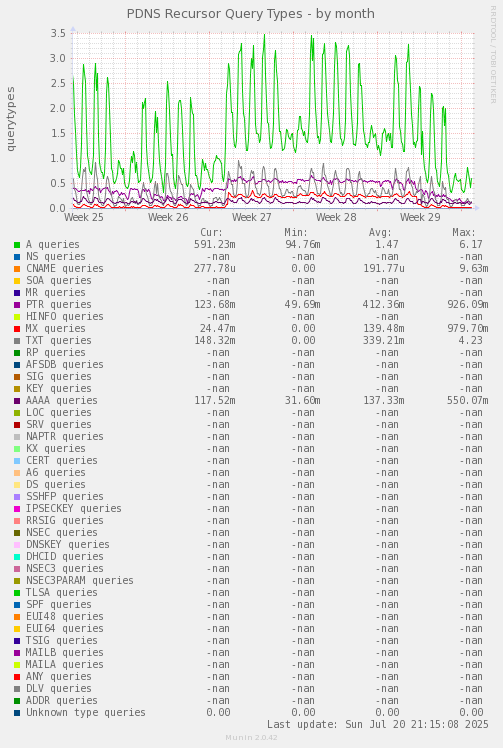The width and height of the screenshot is (503, 748).
Task: Click the red MX queries color swatch
Action: (x=17, y=329)
